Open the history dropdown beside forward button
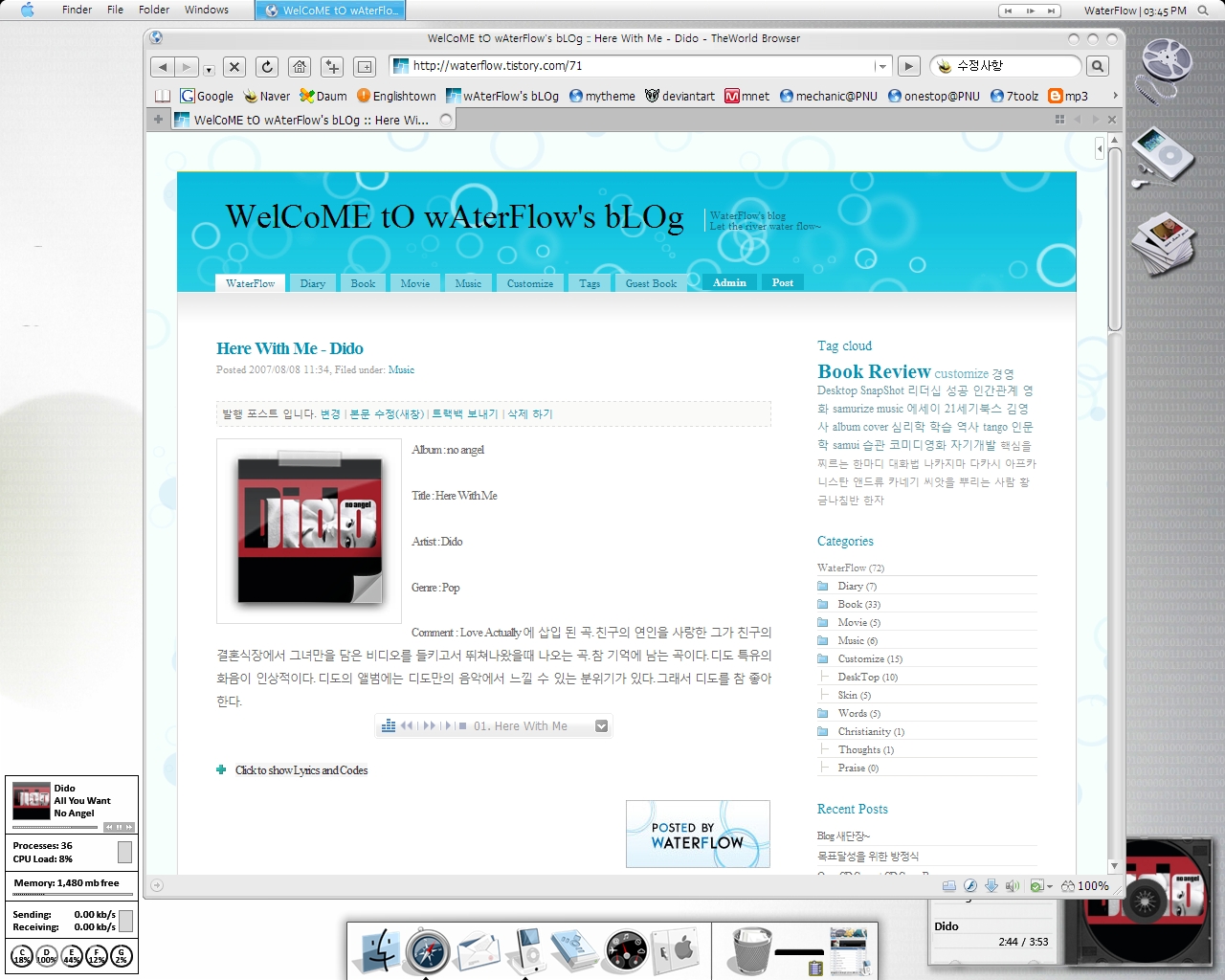This screenshot has height=980, width=1225. [209, 69]
